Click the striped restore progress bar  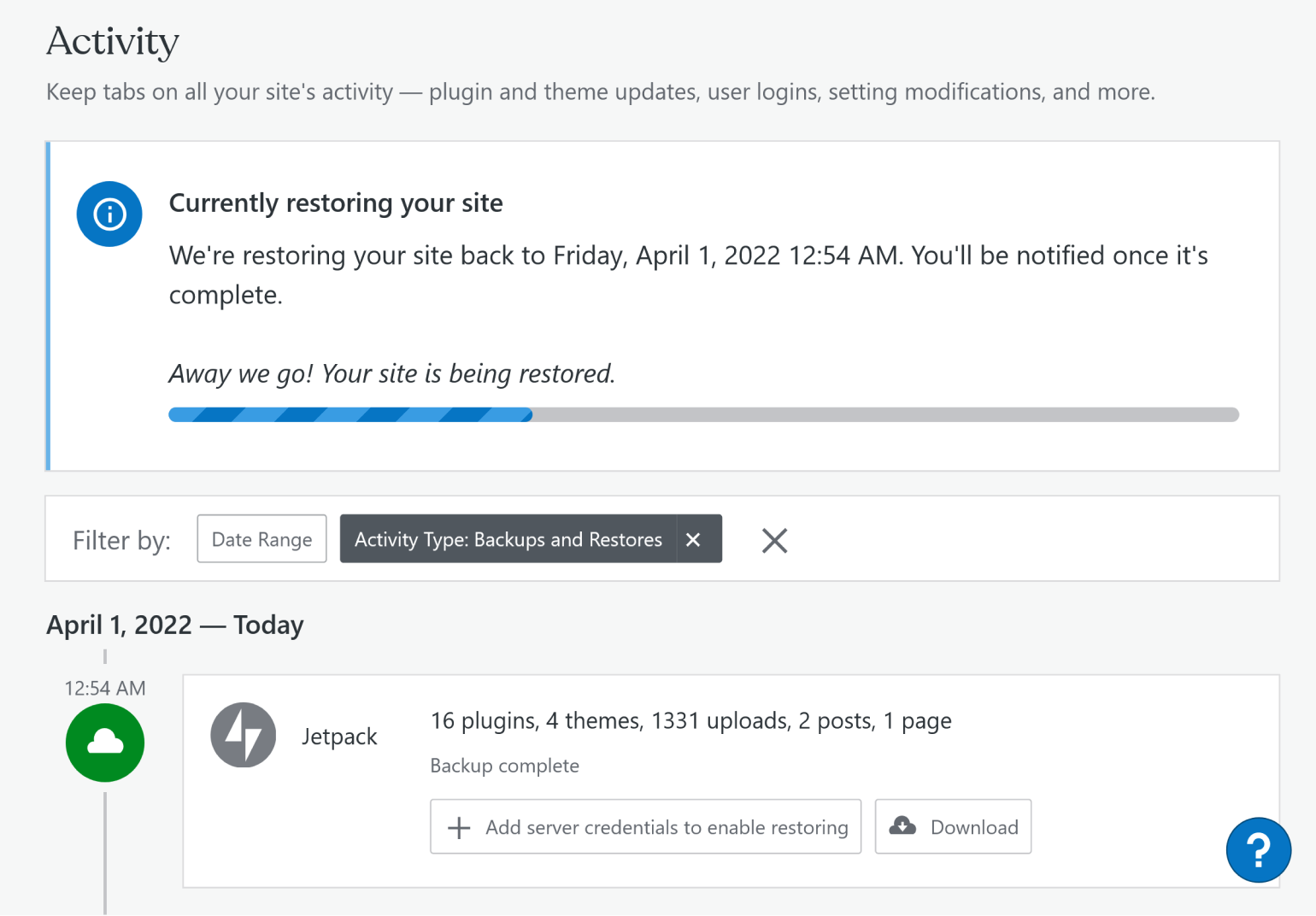702,415
